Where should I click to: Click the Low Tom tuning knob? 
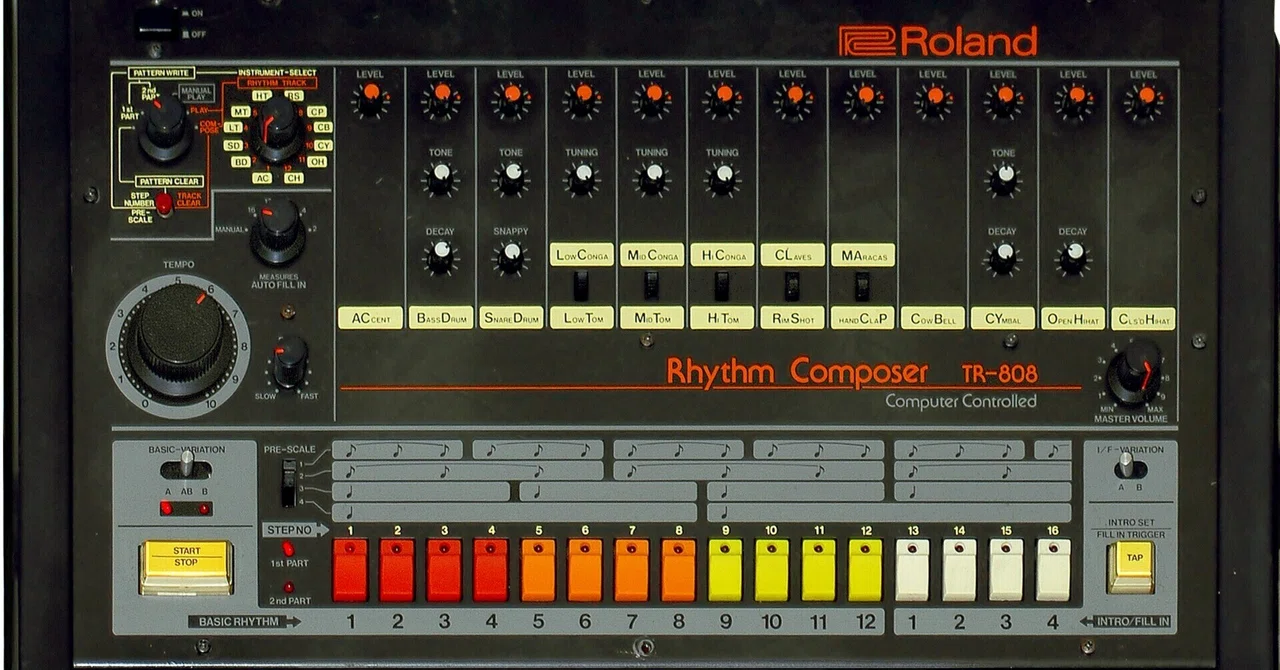tap(581, 178)
